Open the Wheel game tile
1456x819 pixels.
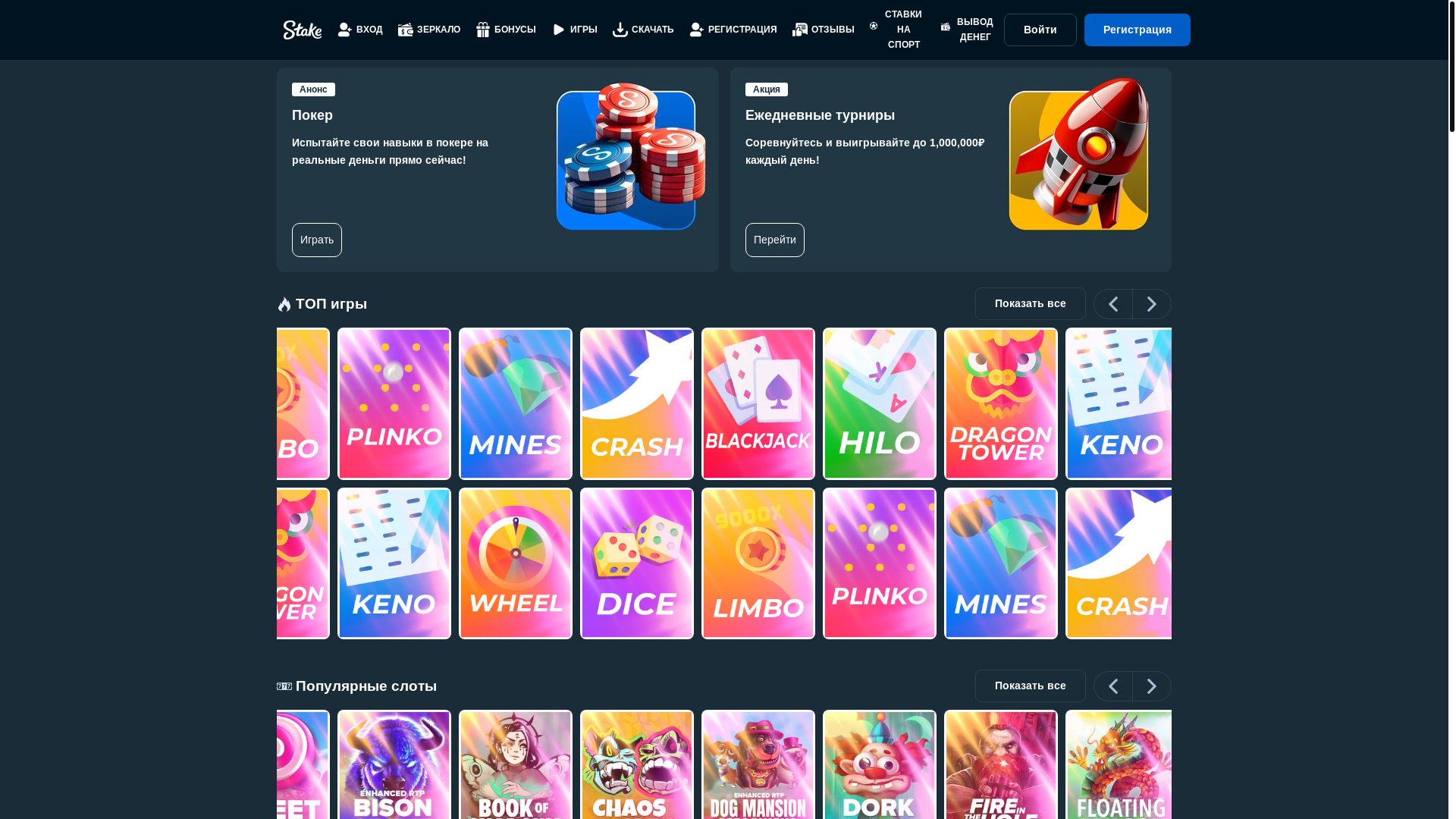[x=516, y=563]
